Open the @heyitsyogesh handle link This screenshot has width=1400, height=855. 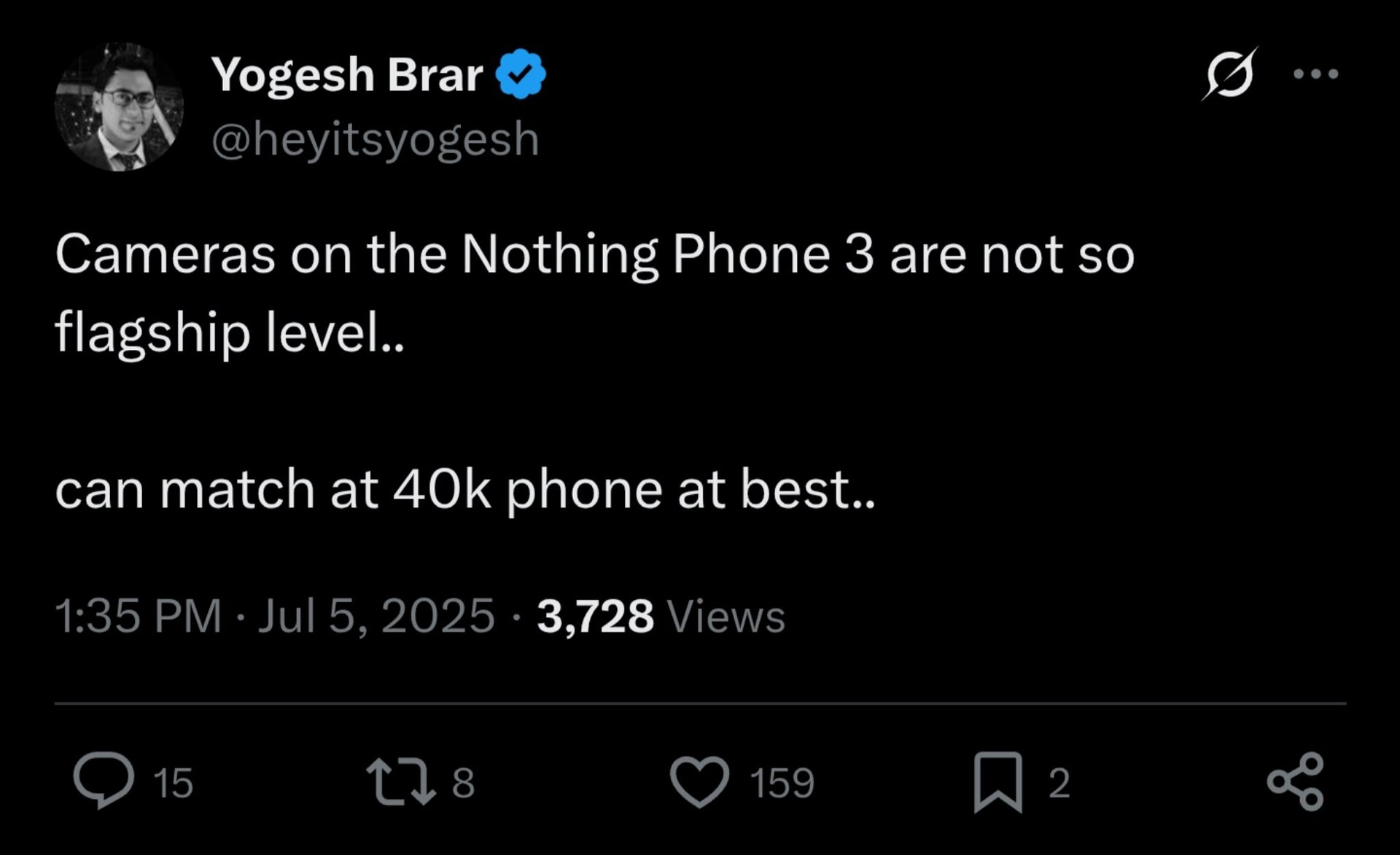[x=376, y=138]
